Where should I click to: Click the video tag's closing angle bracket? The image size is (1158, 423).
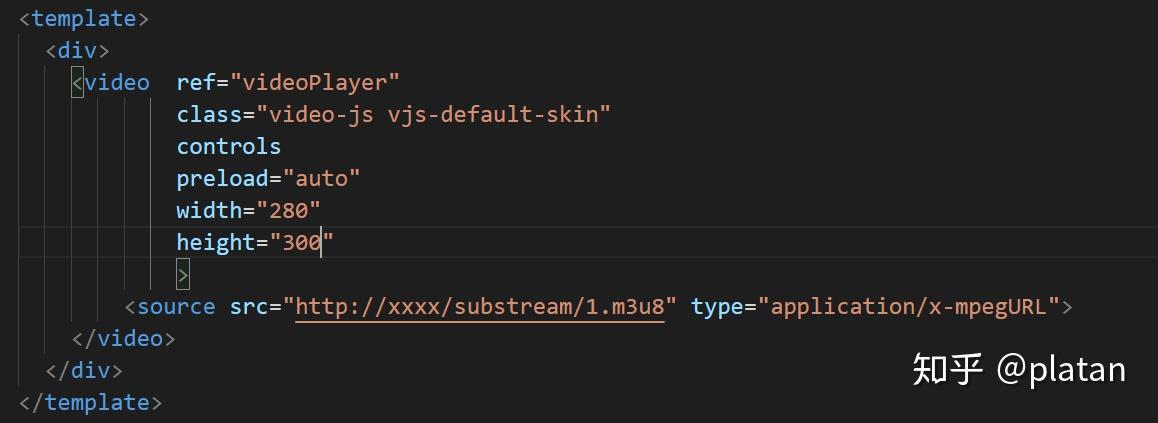click(x=182, y=274)
